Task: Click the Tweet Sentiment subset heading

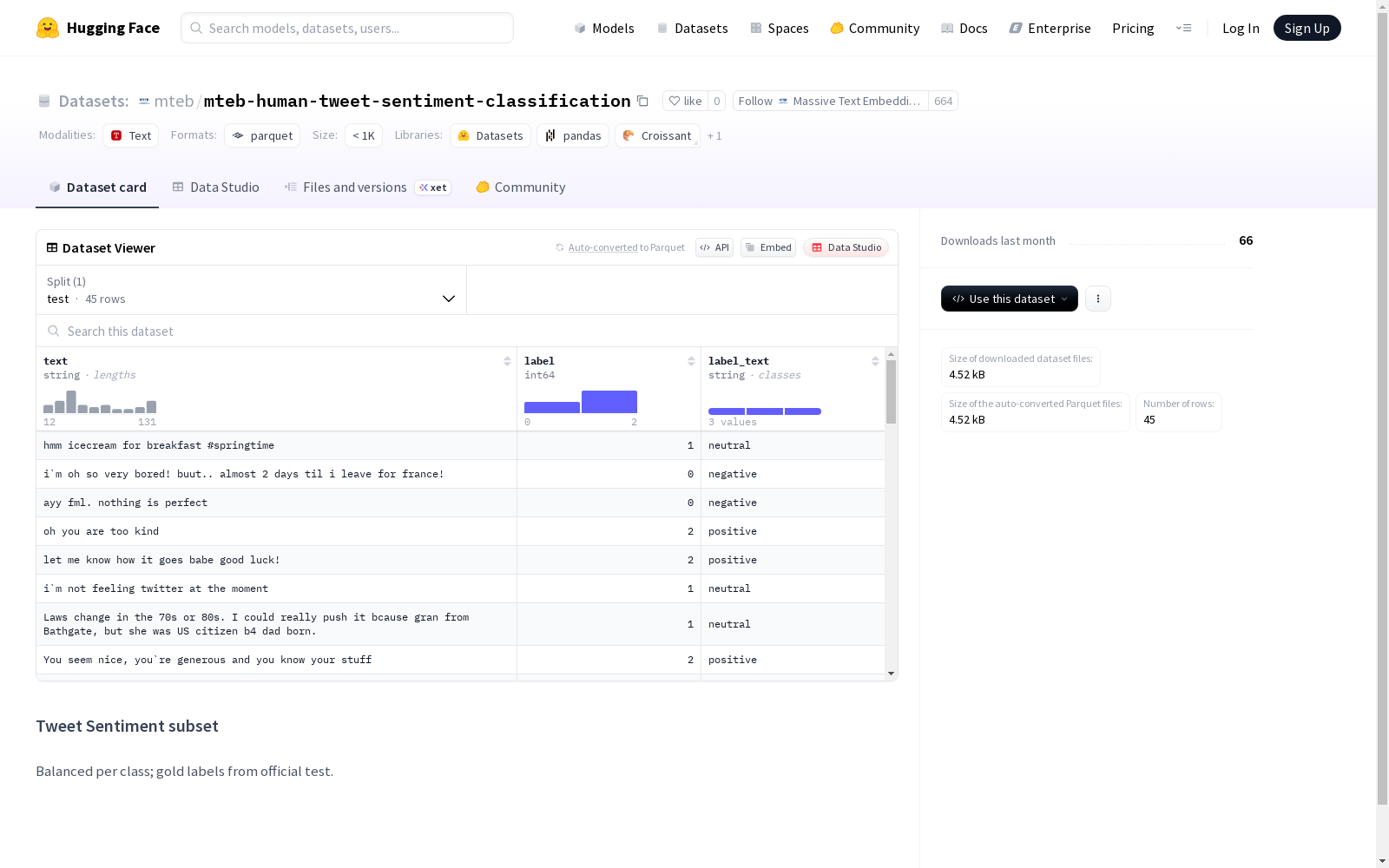Action: click(127, 726)
